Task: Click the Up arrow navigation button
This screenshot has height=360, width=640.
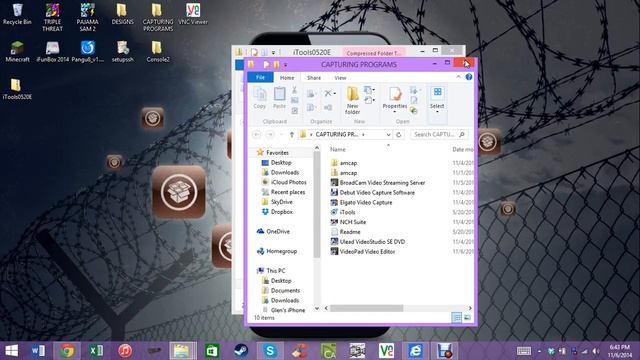Action: coord(291,134)
